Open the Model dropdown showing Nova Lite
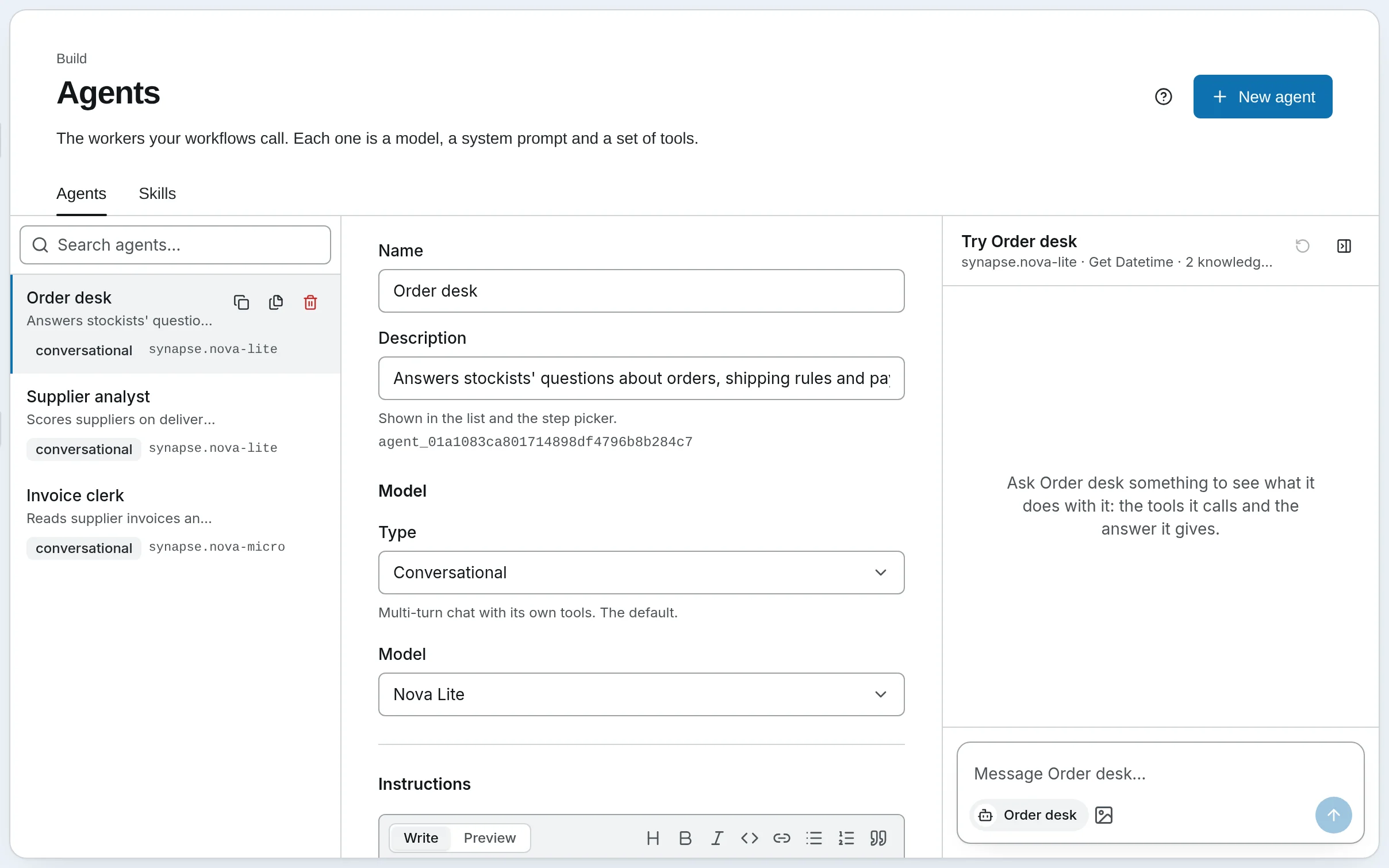 (x=641, y=694)
